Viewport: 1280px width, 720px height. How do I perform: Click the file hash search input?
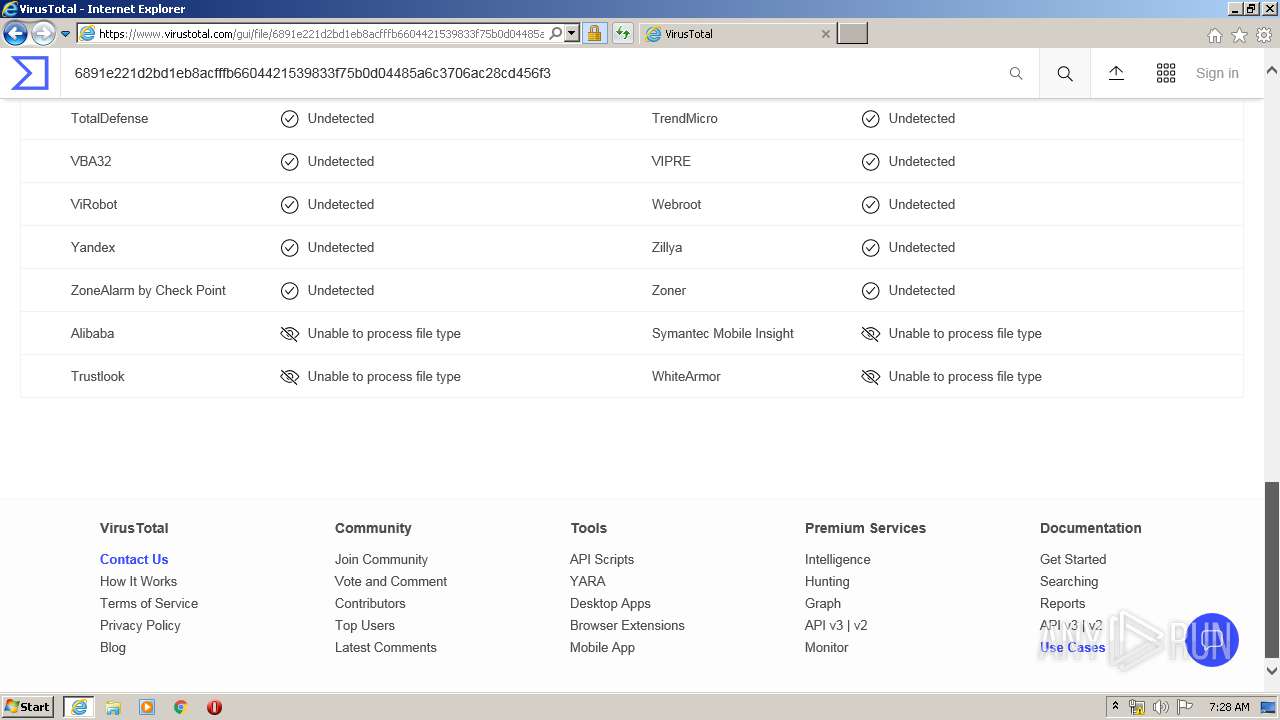click(x=540, y=73)
